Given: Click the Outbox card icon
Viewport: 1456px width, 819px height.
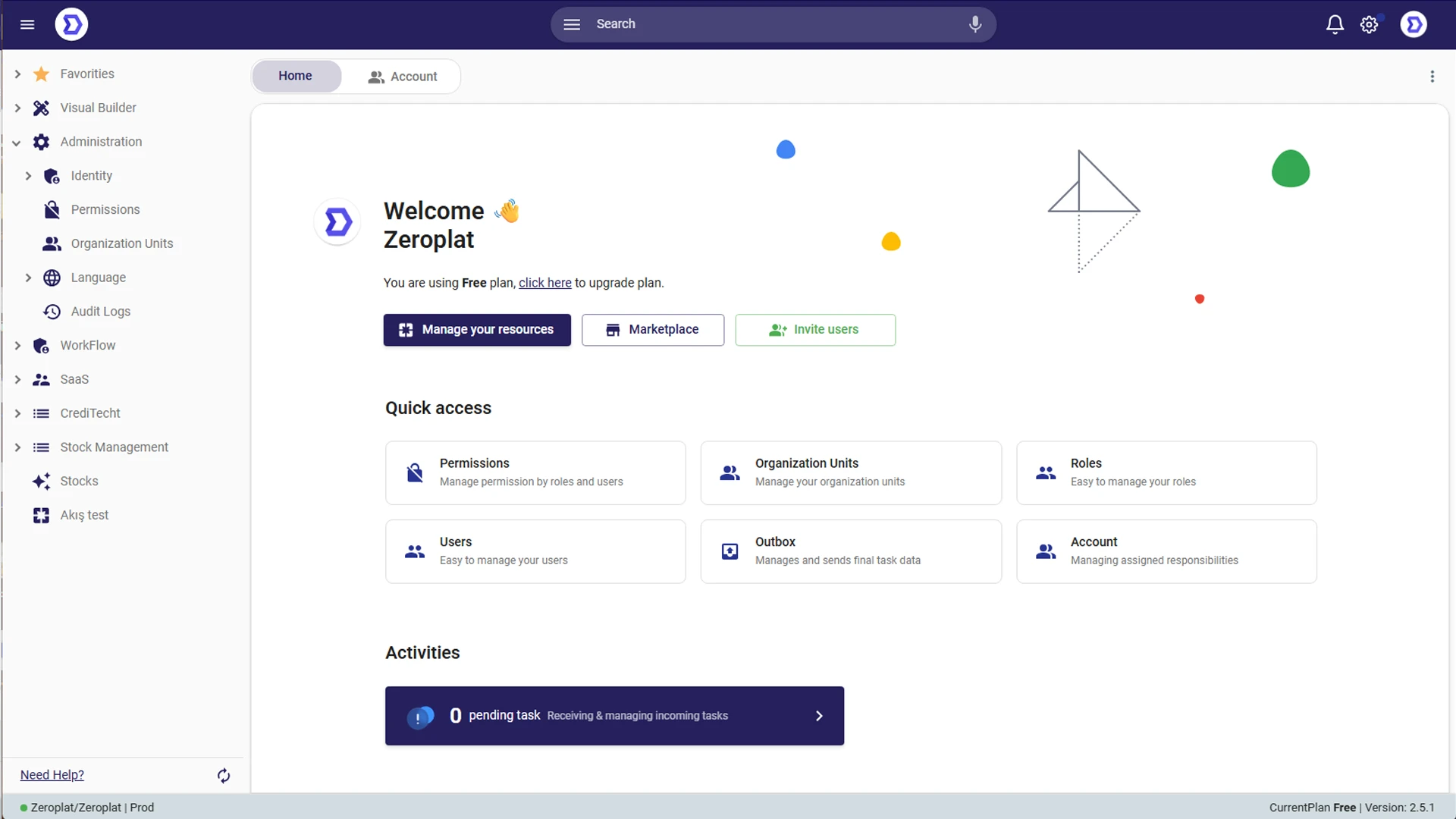Looking at the screenshot, I should [730, 551].
